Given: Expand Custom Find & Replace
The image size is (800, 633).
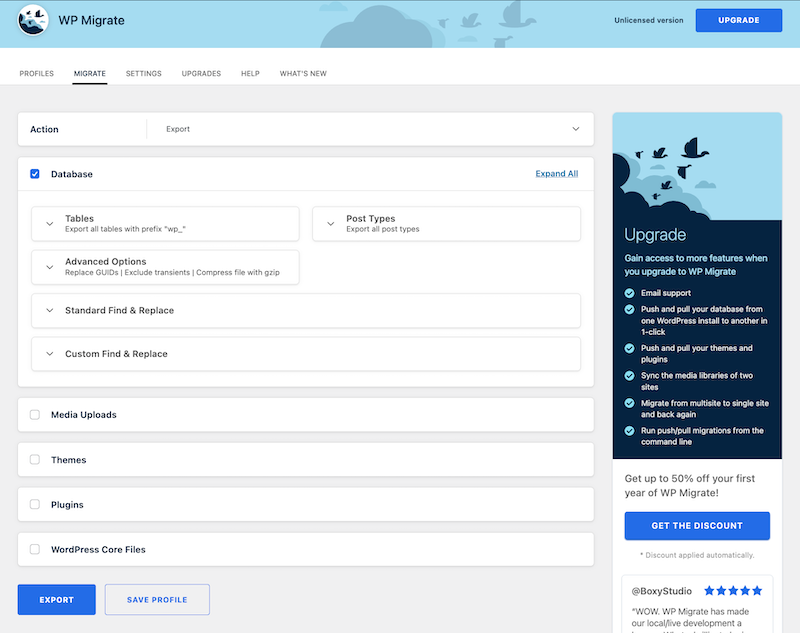Looking at the screenshot, I should coord(49,353).
